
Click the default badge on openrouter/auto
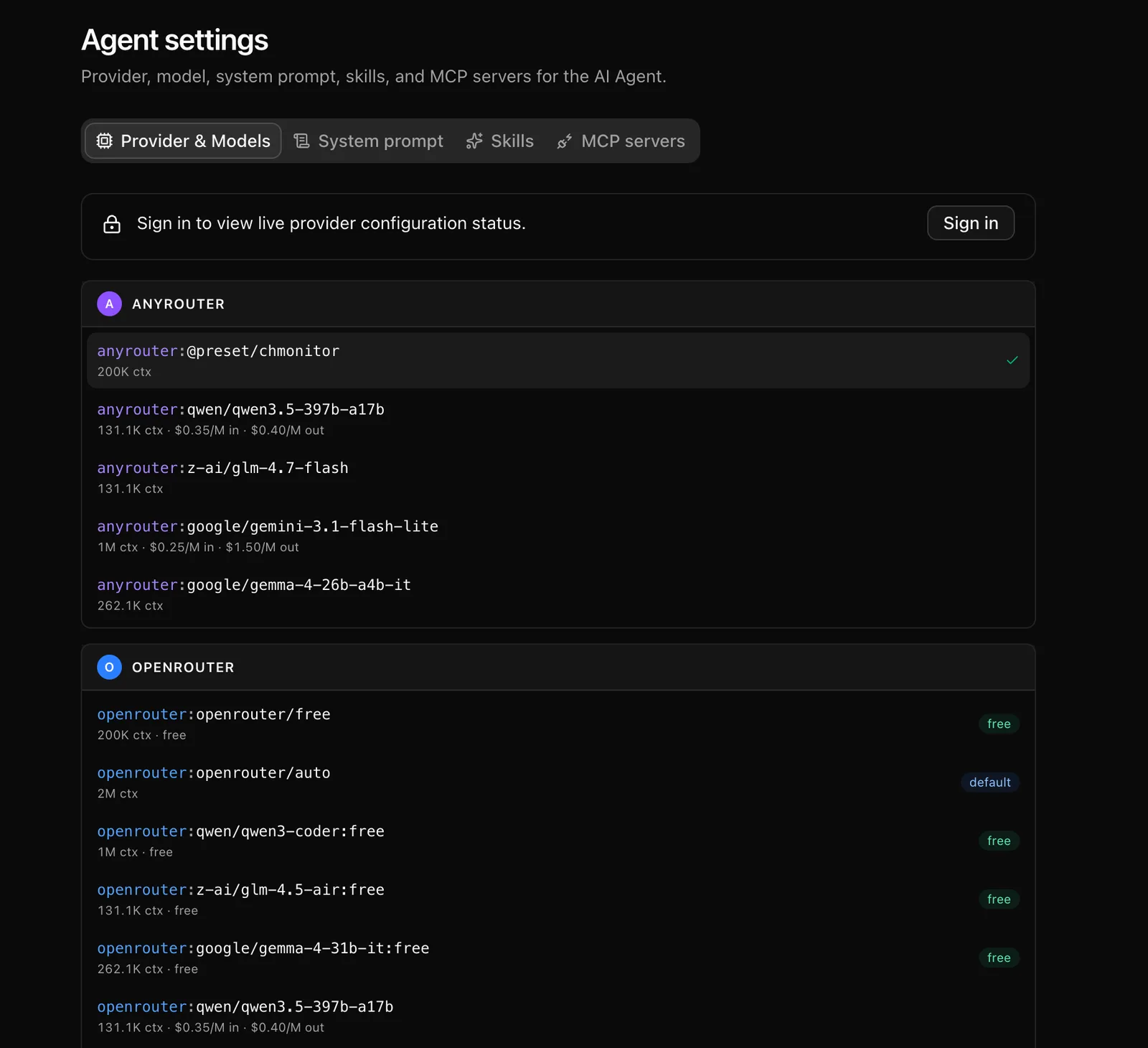[x=990, y=782]
